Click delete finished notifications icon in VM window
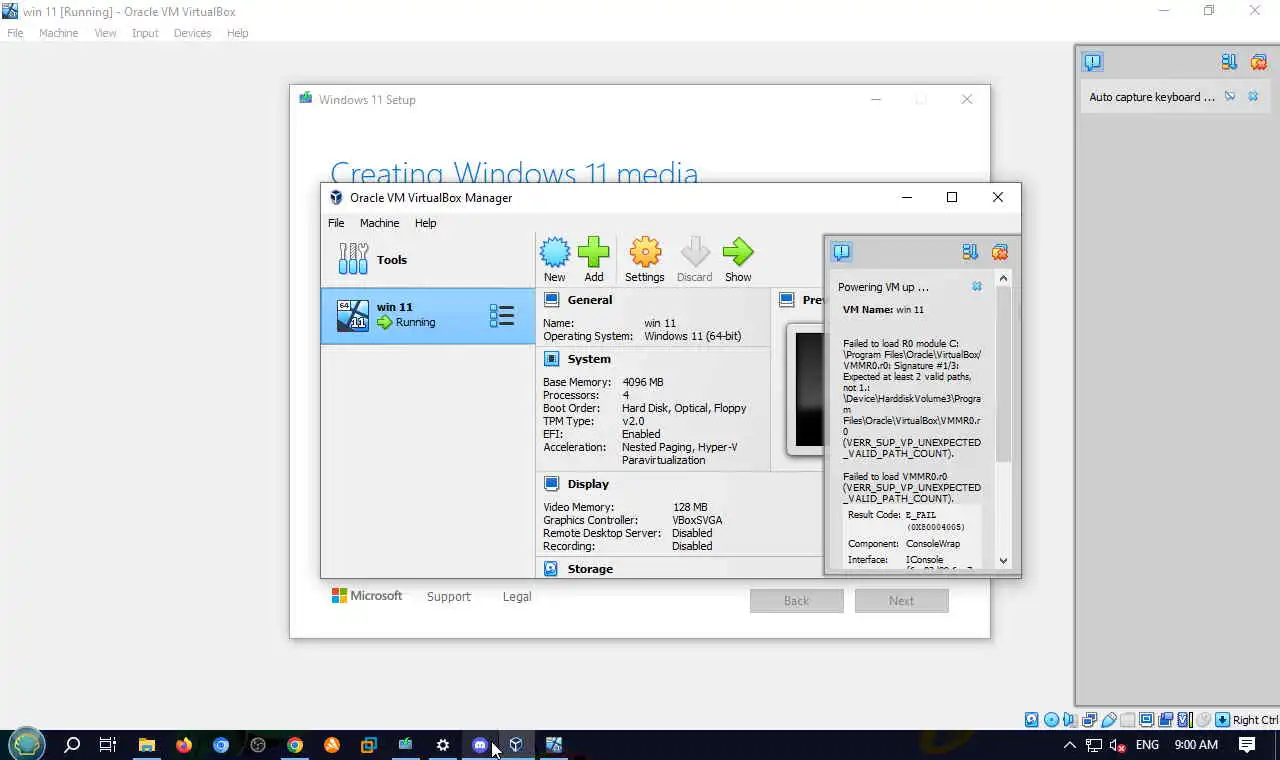 click(x=1259, y=62)
